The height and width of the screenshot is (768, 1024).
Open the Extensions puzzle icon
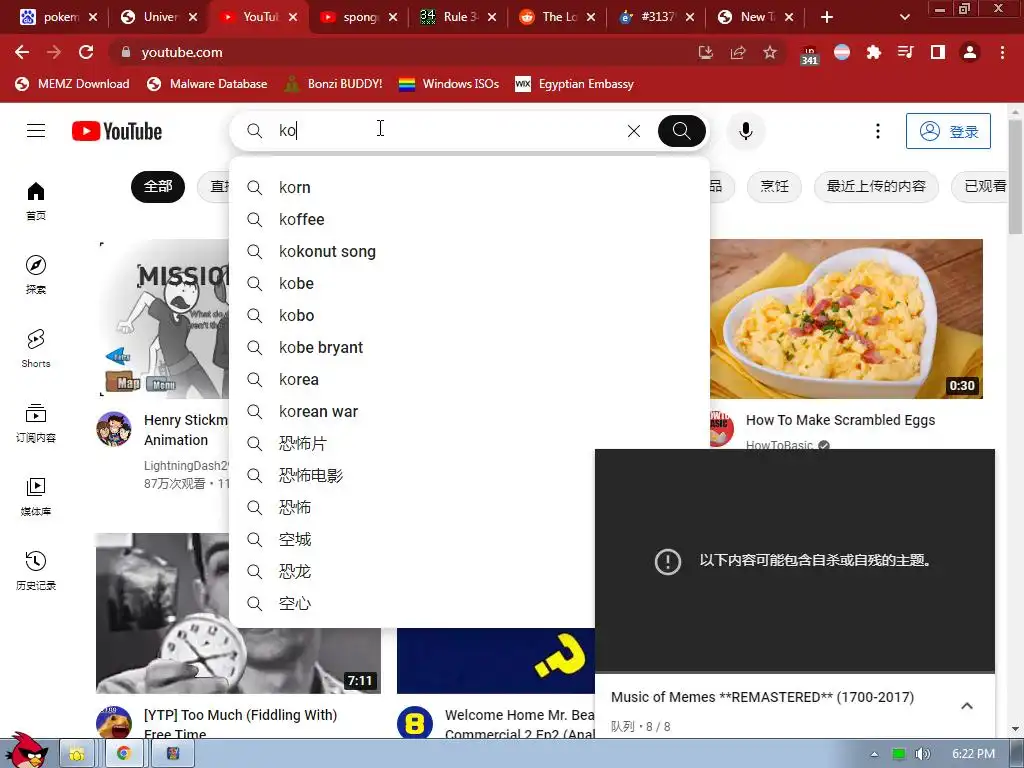point(873,52)
